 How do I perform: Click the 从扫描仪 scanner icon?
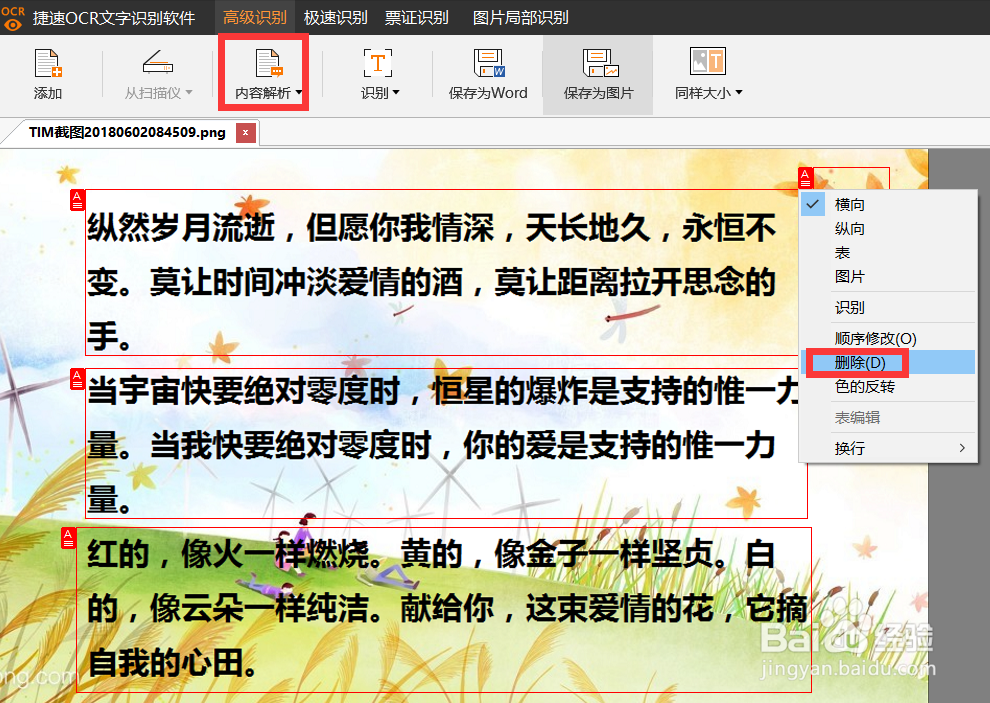point(157,63)
